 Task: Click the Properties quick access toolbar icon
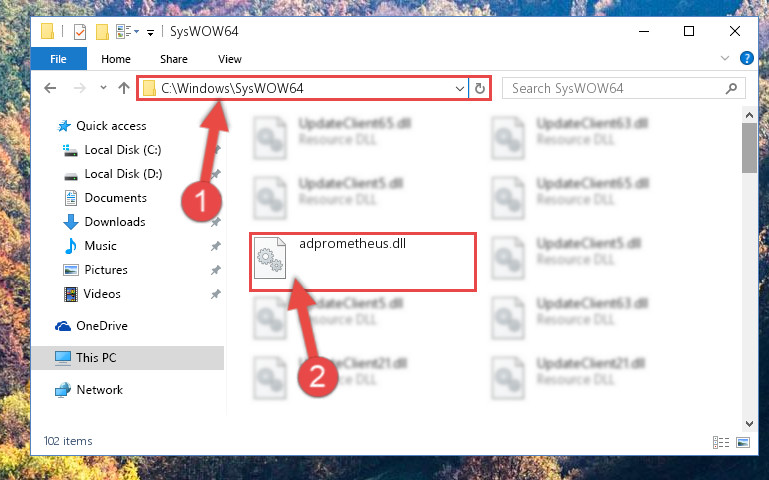coord(79,32)
